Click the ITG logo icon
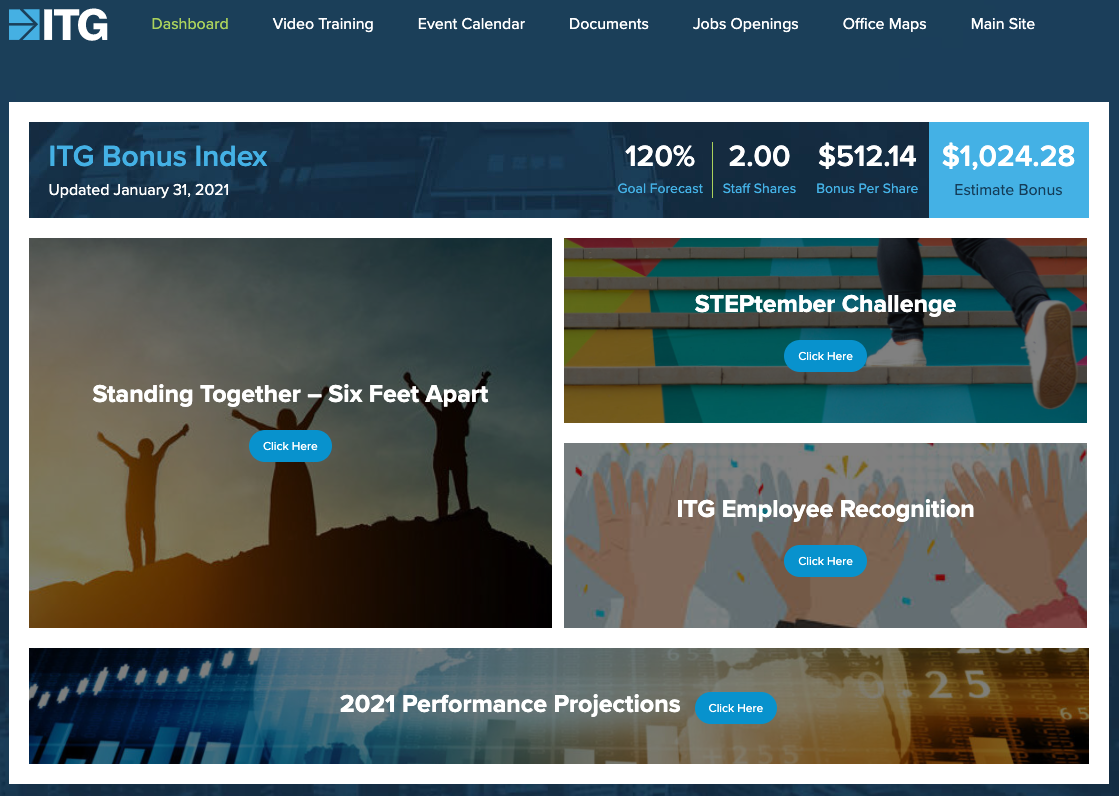Viewport: 1119px width, 796px height. (59, 24)
